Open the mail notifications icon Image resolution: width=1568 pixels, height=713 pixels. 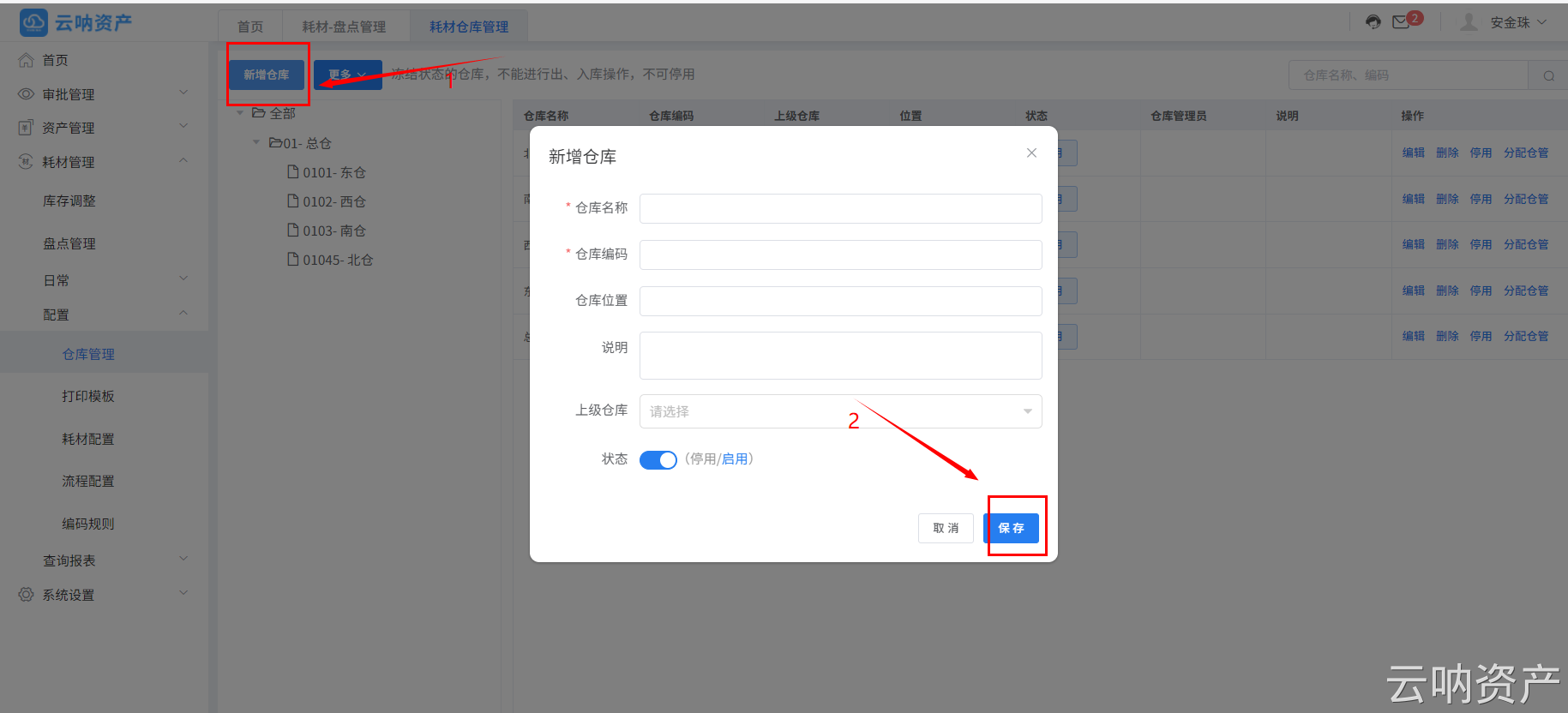(1401, 22)
